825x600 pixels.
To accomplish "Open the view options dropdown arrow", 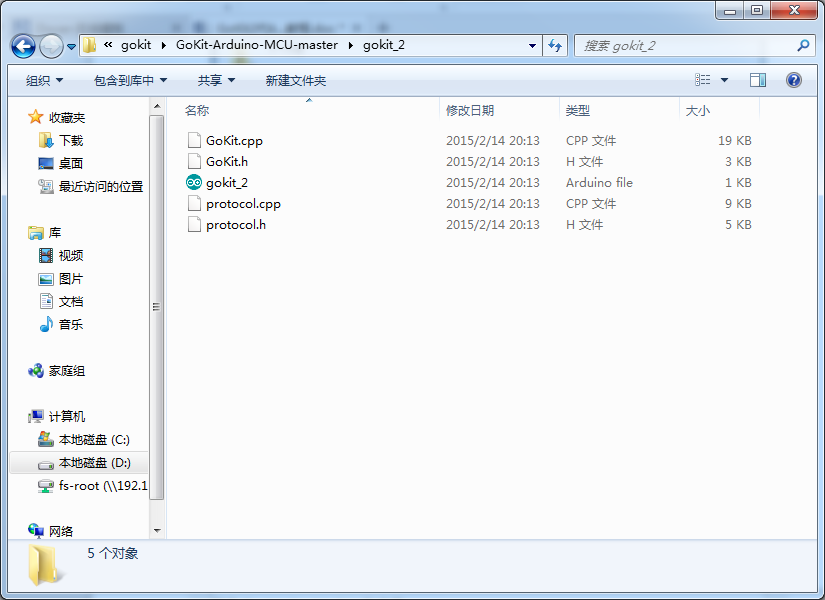I will pyautogui.click(x=725, y=80).
